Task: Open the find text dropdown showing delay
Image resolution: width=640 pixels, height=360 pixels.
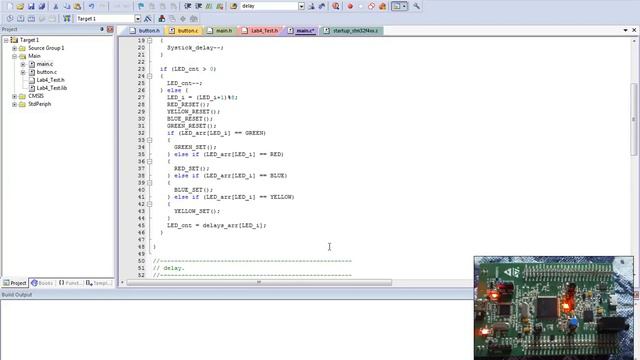Action: point(301,6)
